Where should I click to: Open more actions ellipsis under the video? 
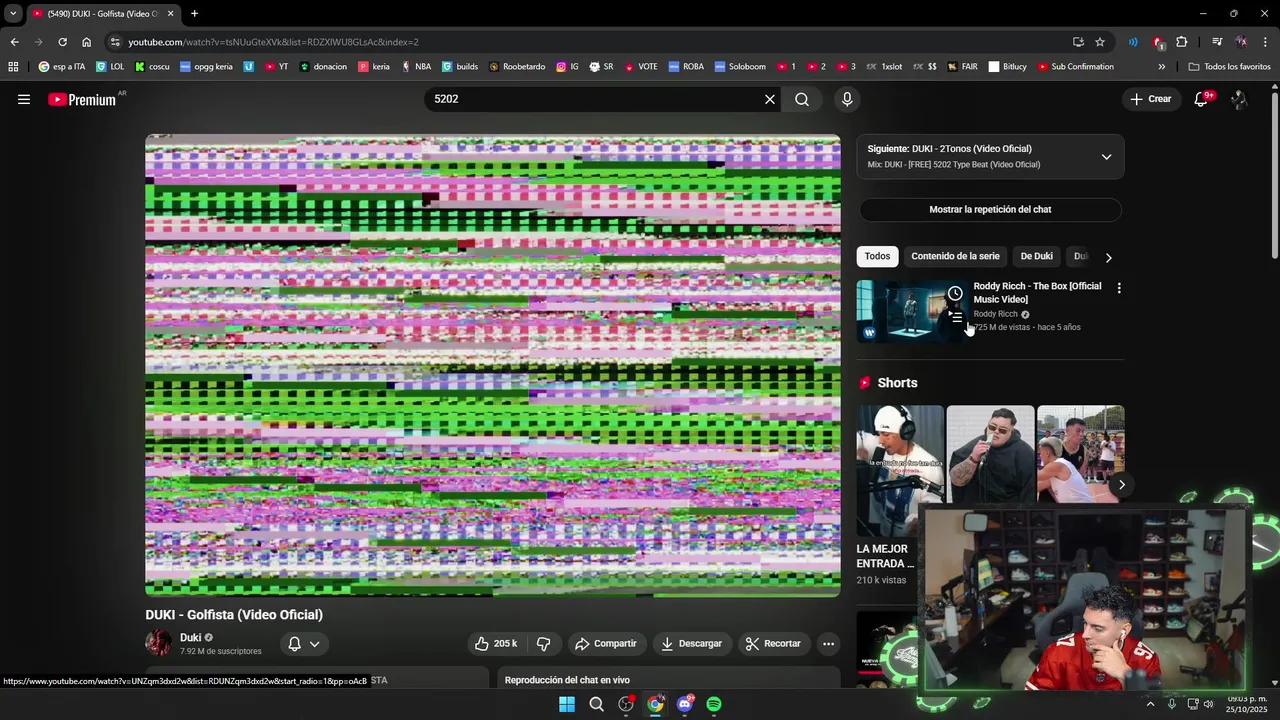[828, 644]
